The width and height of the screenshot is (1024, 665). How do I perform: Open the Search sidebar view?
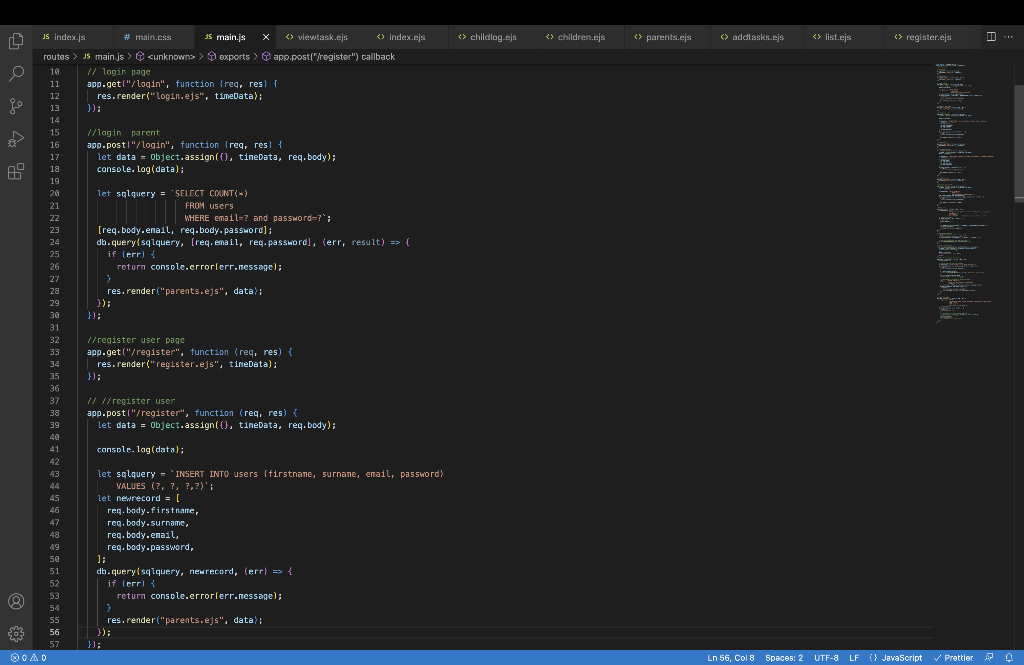click(16, 74)
